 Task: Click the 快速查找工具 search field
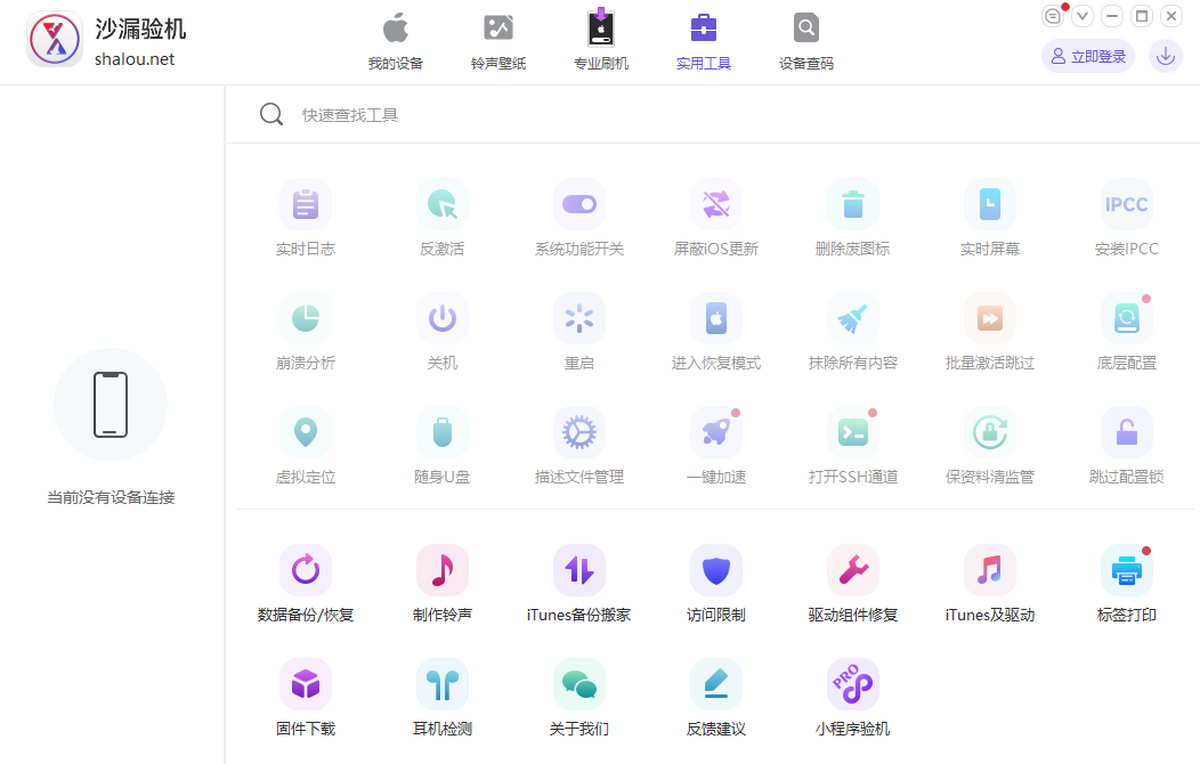(x=600, y=115)
